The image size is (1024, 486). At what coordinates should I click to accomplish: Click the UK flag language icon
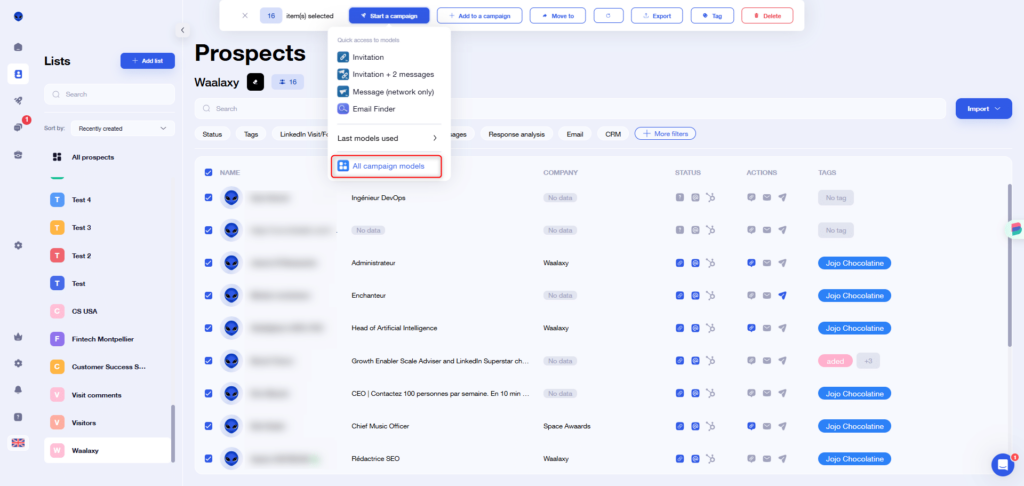(18, 443)
